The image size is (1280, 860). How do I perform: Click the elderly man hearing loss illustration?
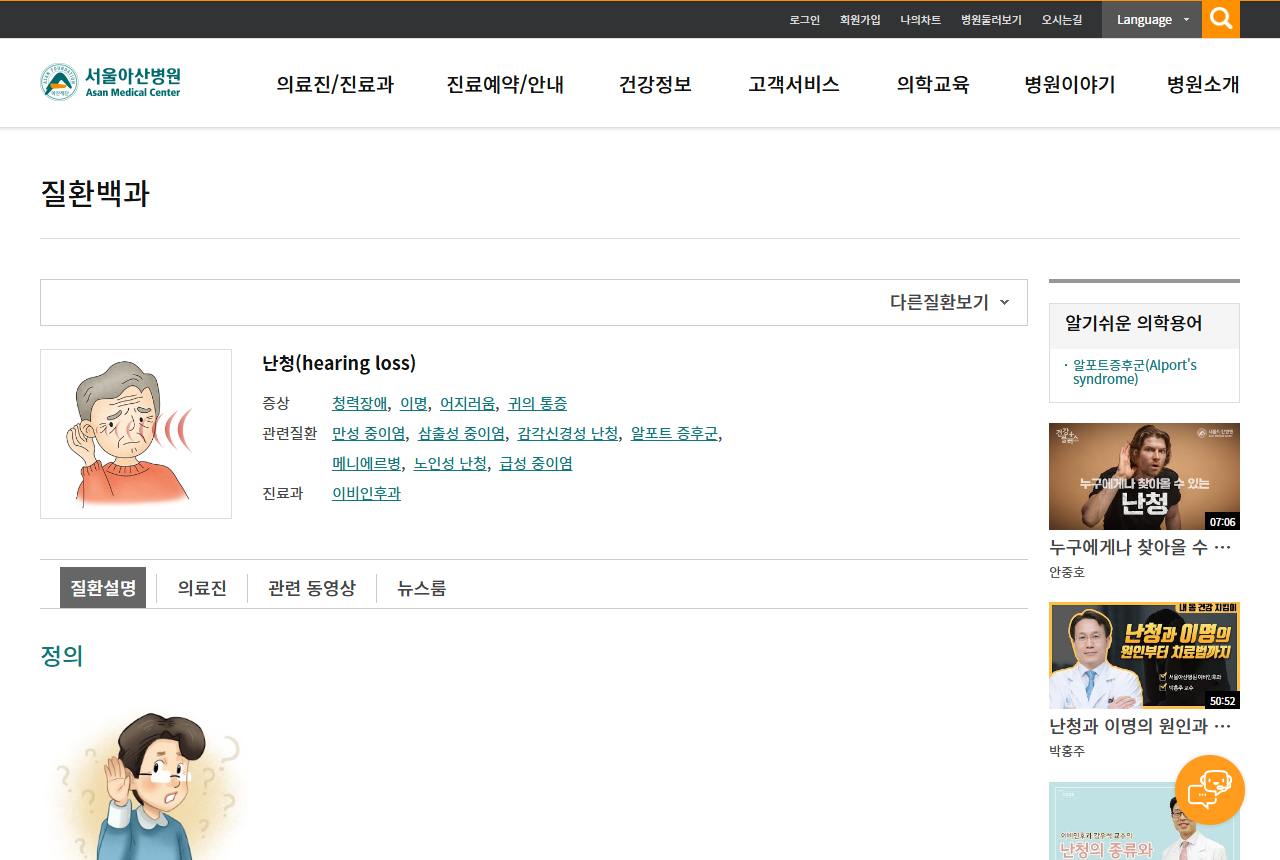click(x=136, y=434)
